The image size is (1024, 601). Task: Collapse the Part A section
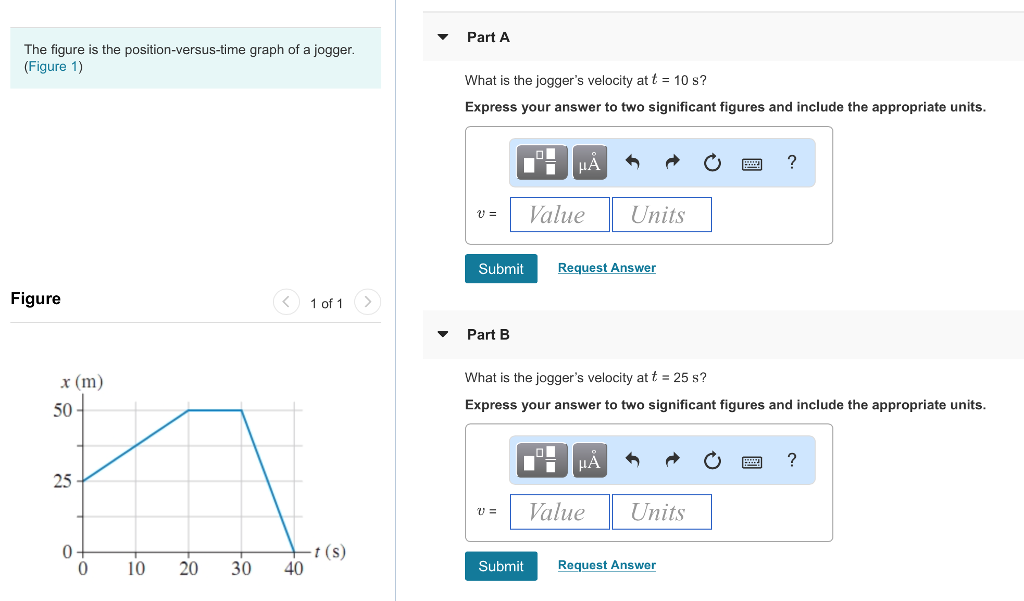pyautogui.click(x=444, y=37)
